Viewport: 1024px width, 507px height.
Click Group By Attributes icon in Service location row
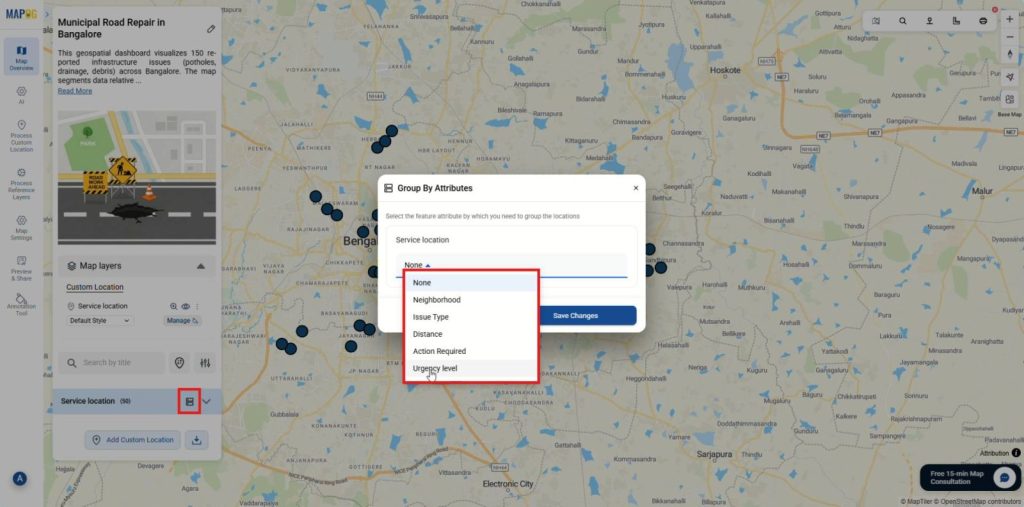(189, 401)
